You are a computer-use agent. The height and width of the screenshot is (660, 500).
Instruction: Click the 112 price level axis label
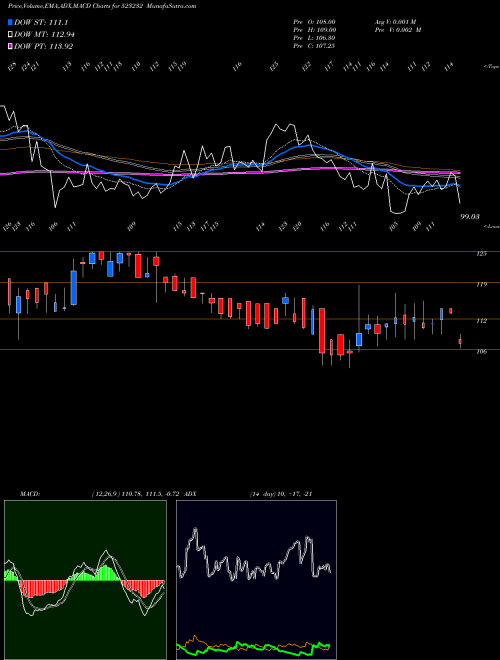tap(482, 321)
